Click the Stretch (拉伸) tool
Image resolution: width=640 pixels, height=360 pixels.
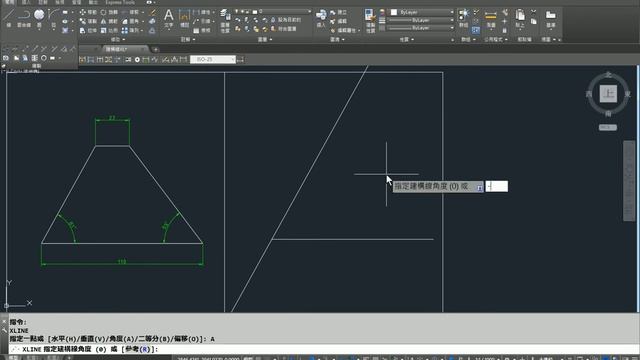(88, 30)
